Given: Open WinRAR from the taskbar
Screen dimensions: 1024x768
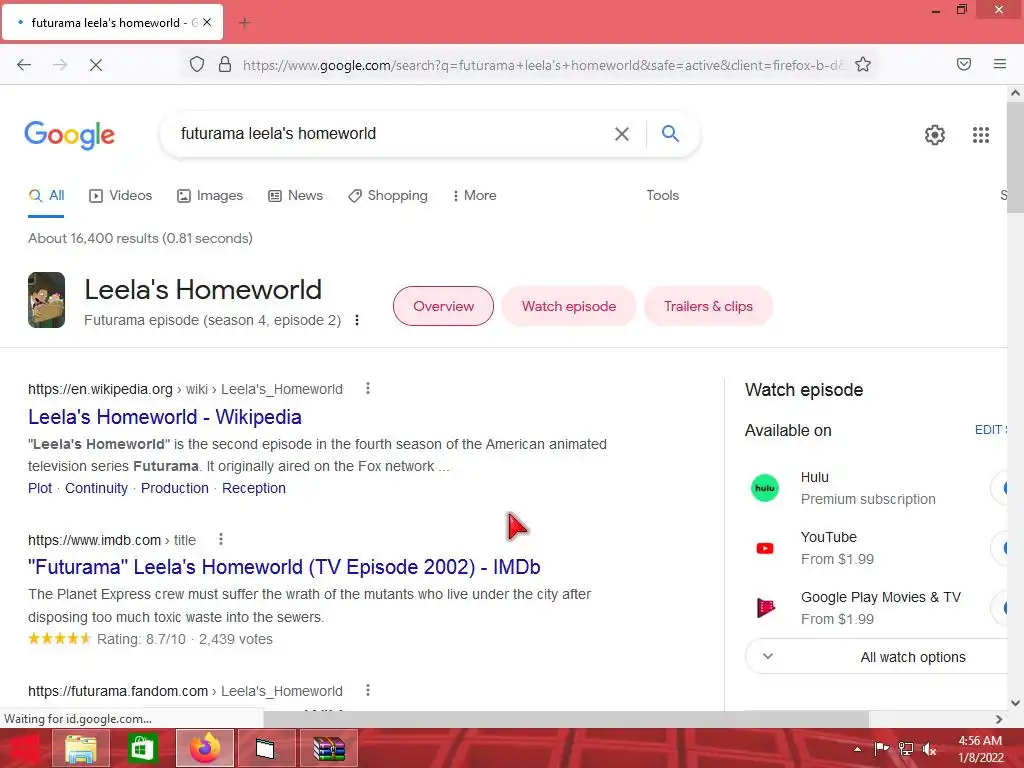Looking at the screenshot, I should point(328,748).
